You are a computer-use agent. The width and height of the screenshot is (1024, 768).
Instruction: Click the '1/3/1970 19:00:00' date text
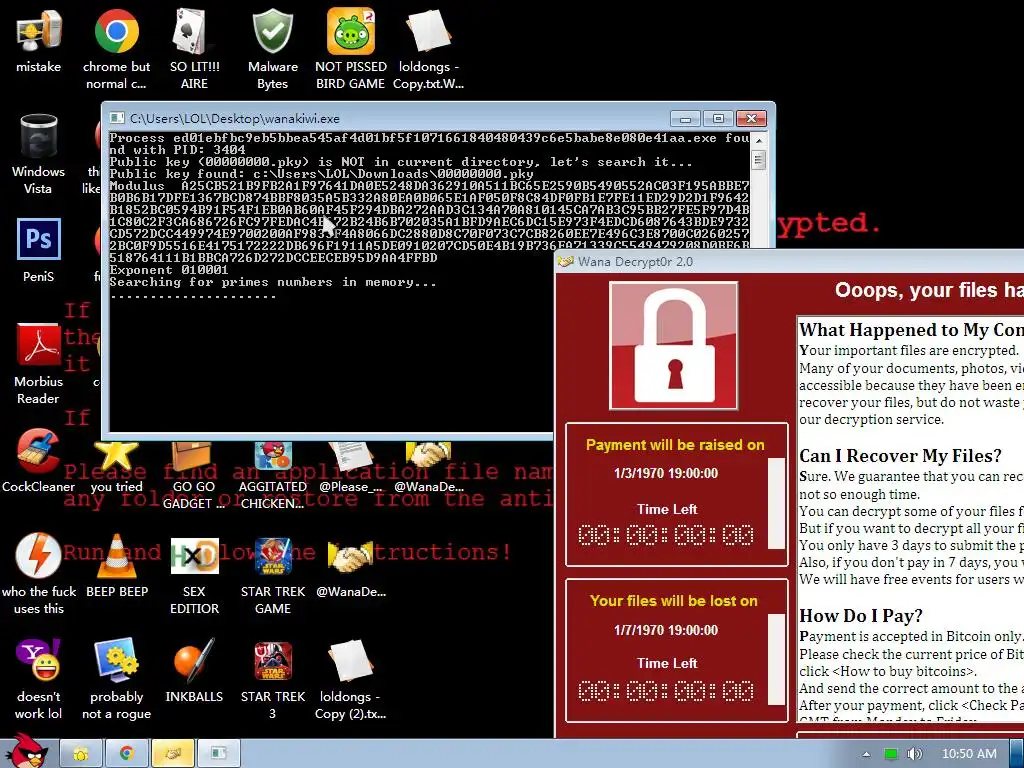(666, 473)
